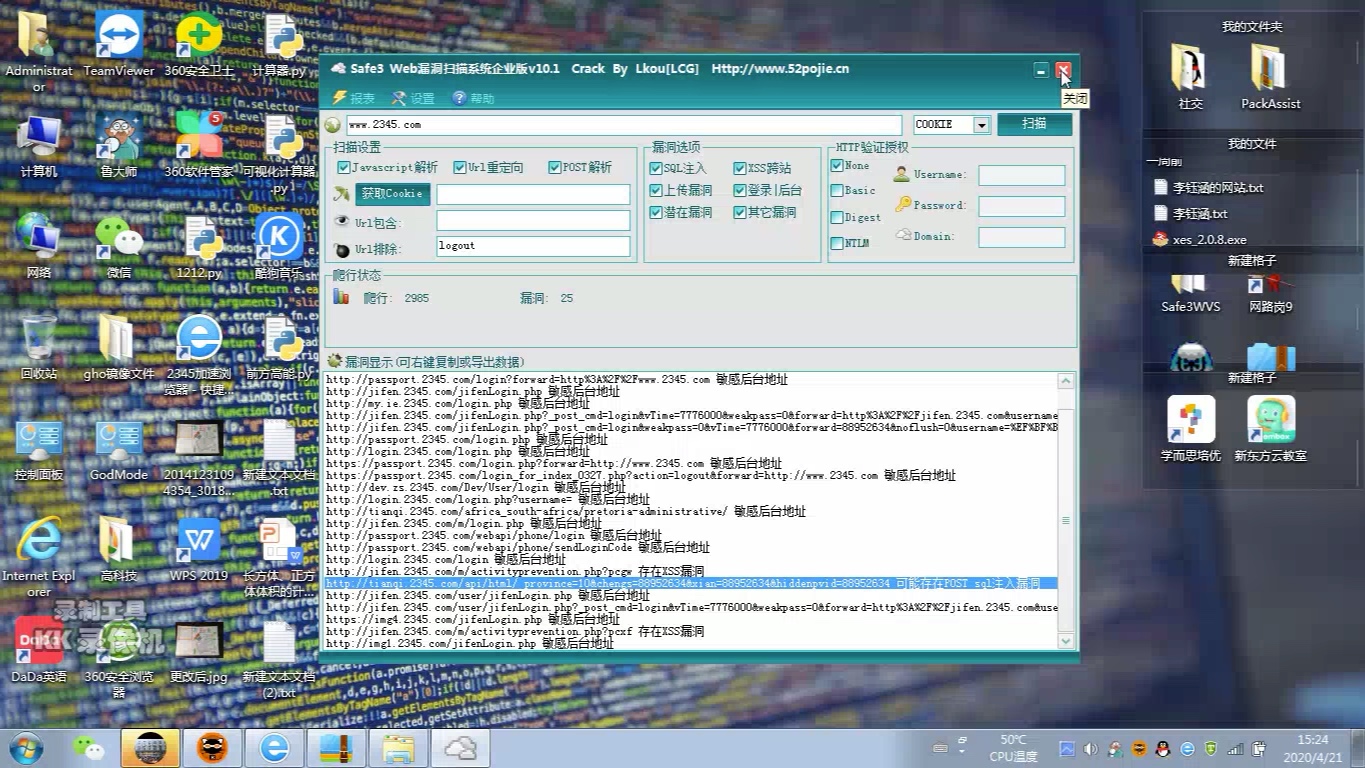Click the Cookie text input field

tap(533, 194)
